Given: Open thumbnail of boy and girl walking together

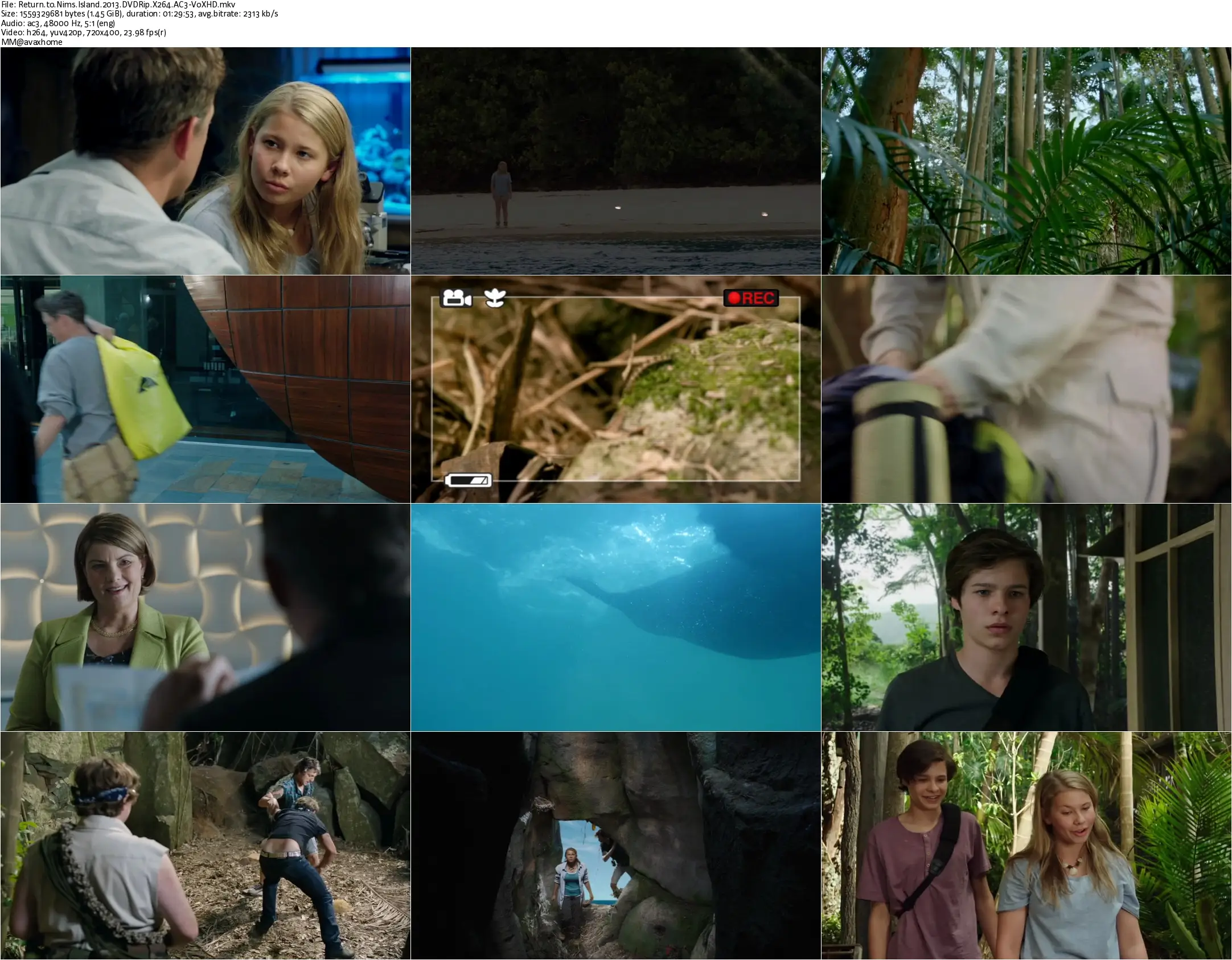Looking at the screenshot, I should [1026, 846].
